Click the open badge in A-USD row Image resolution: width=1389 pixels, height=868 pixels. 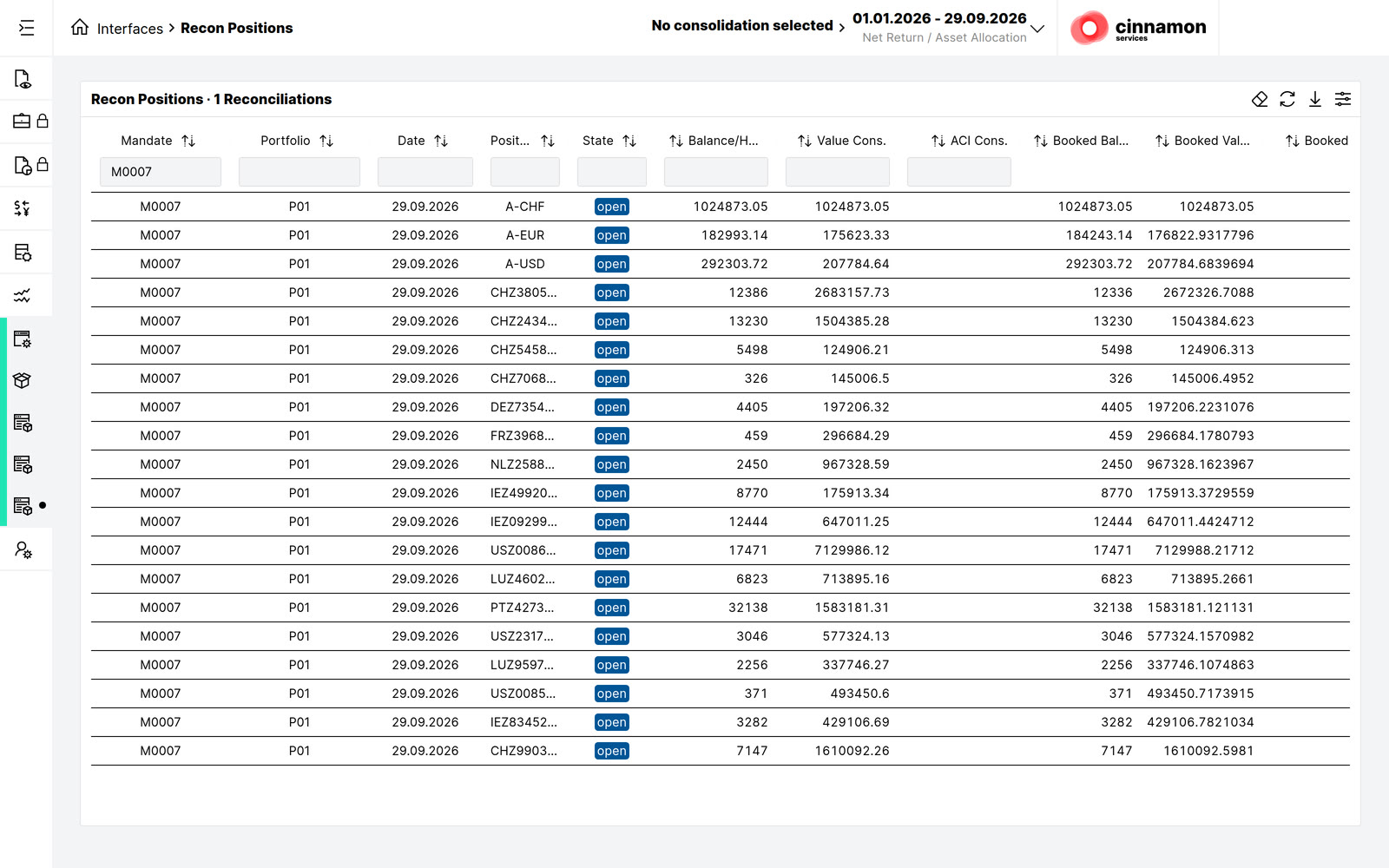click(x=612, y=264)
